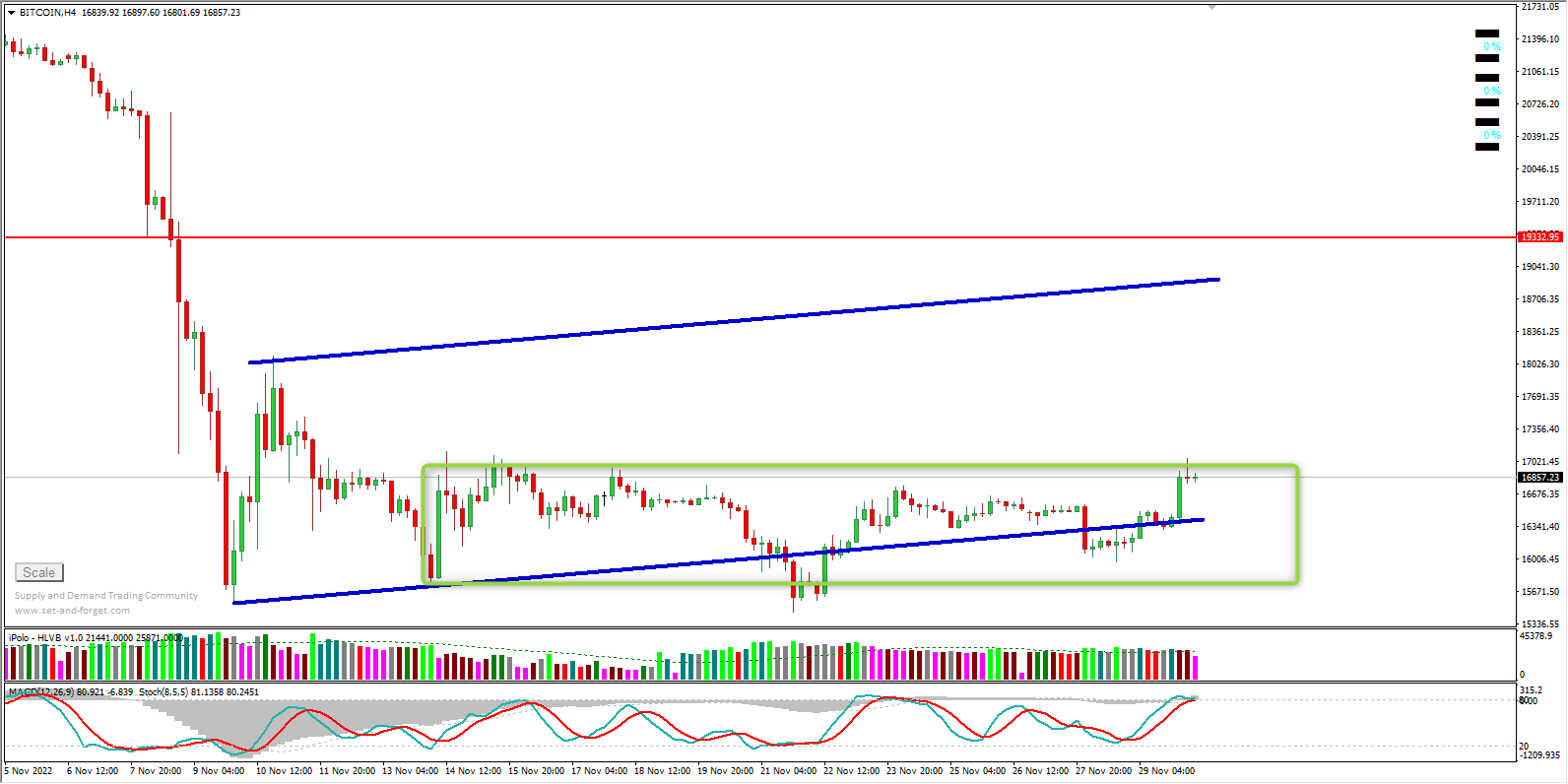Click the 9 Nov 04:00 time label
The height and width of the screenshot is (784, 1568).
[219, 771]
